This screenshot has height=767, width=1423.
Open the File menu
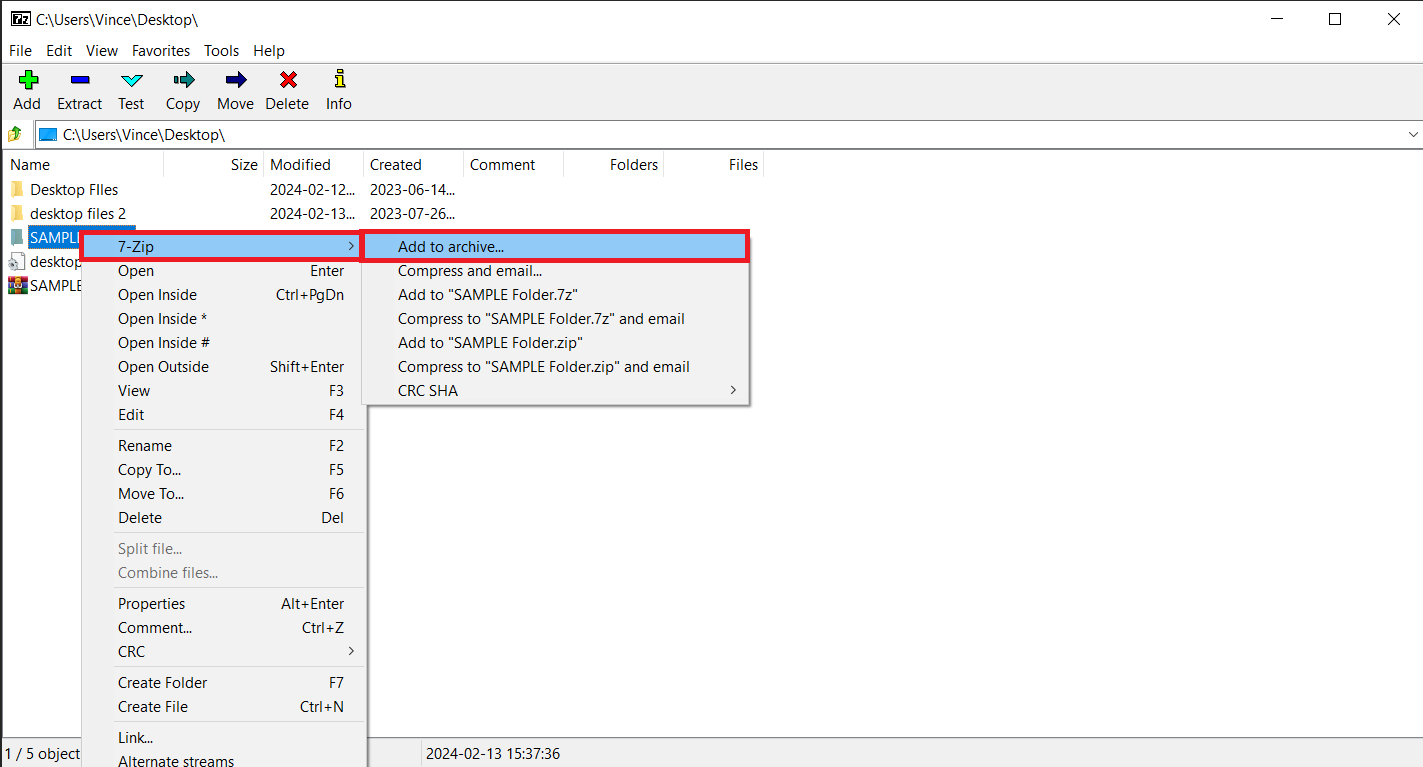20,50
